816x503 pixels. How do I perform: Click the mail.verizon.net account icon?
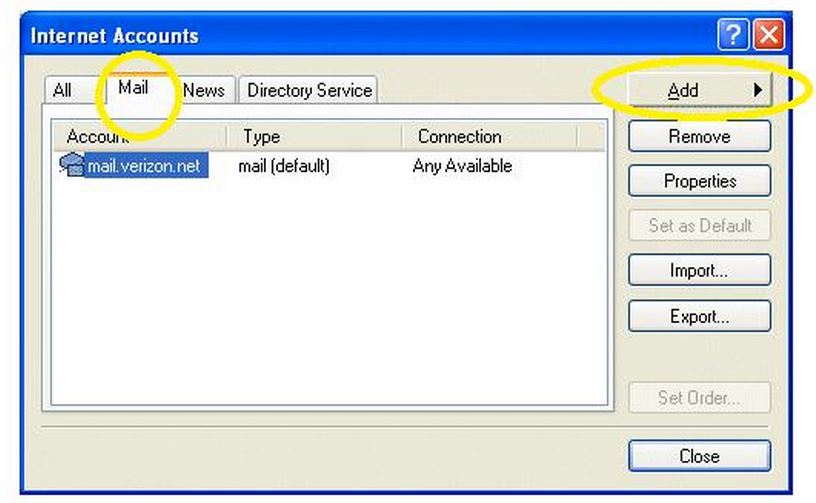pos(71,165)
